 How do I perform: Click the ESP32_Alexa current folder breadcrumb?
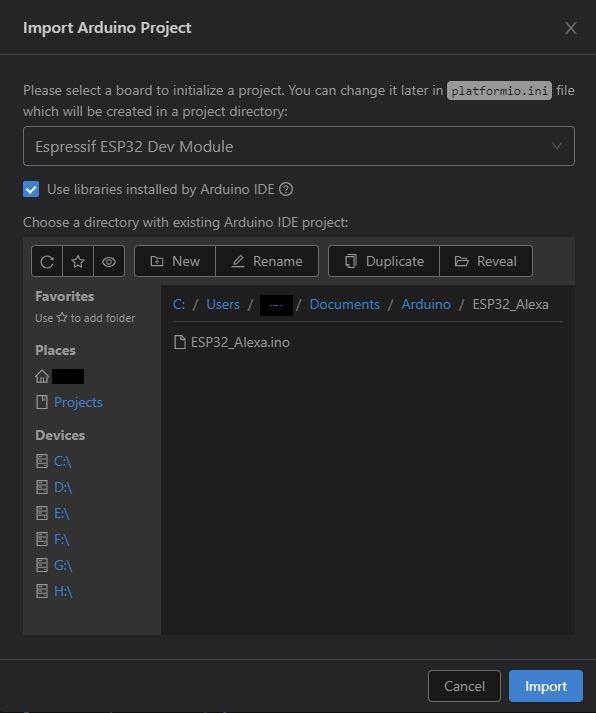coord(510,304)
